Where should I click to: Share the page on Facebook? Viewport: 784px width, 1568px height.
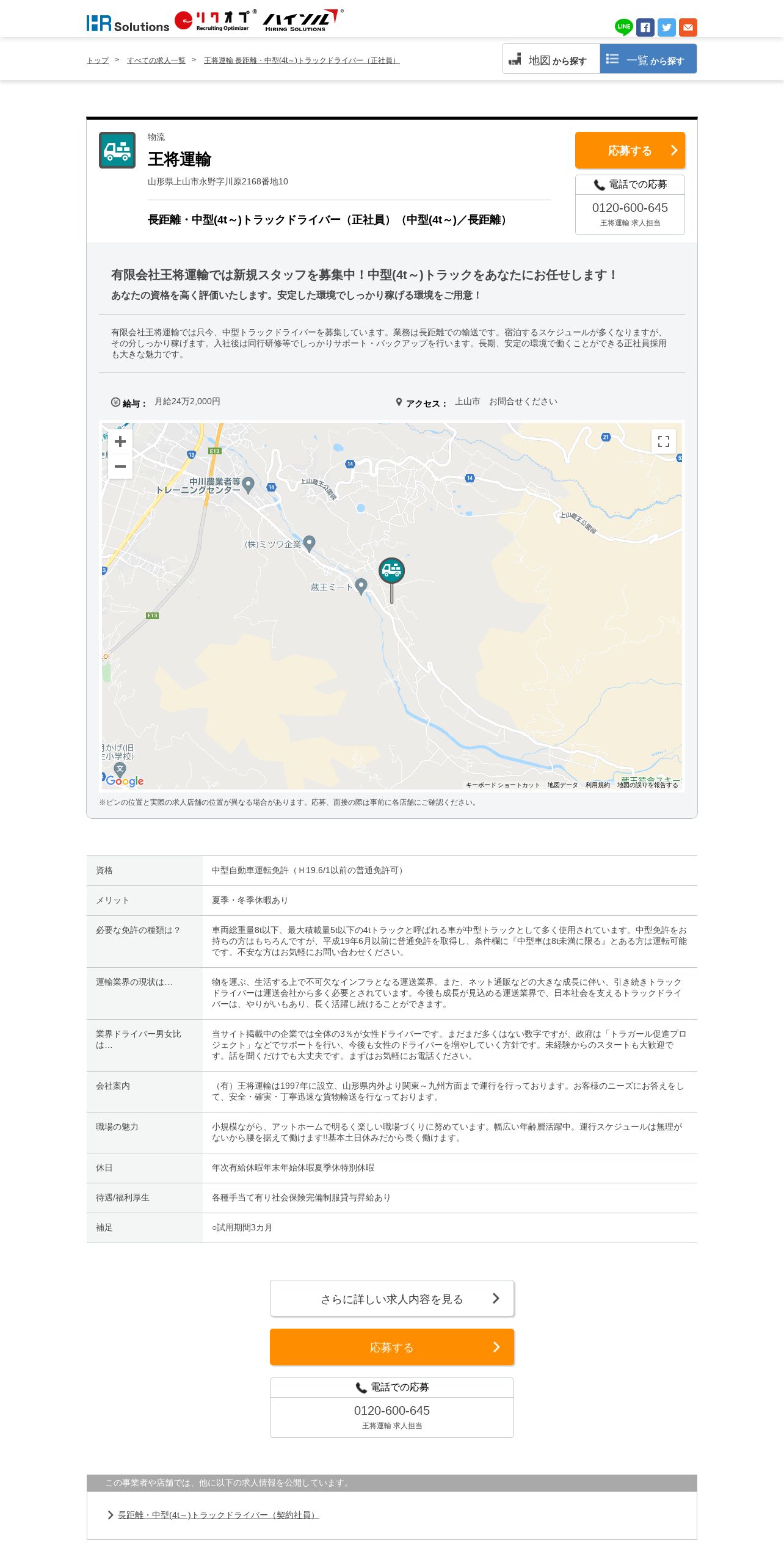point(645,27)
